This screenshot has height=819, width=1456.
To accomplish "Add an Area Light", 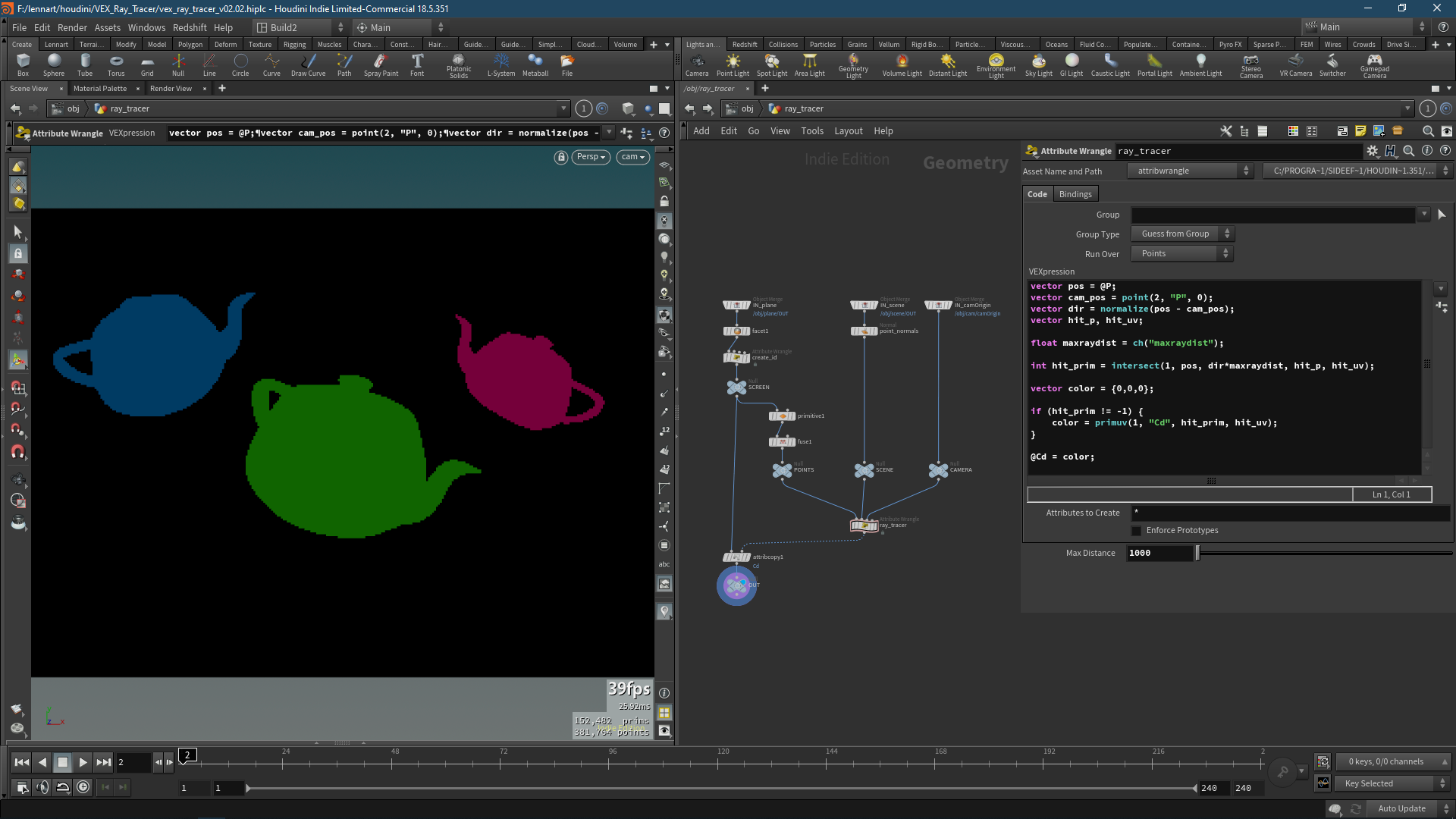I will pyautogui.click(x=810, y=65).
